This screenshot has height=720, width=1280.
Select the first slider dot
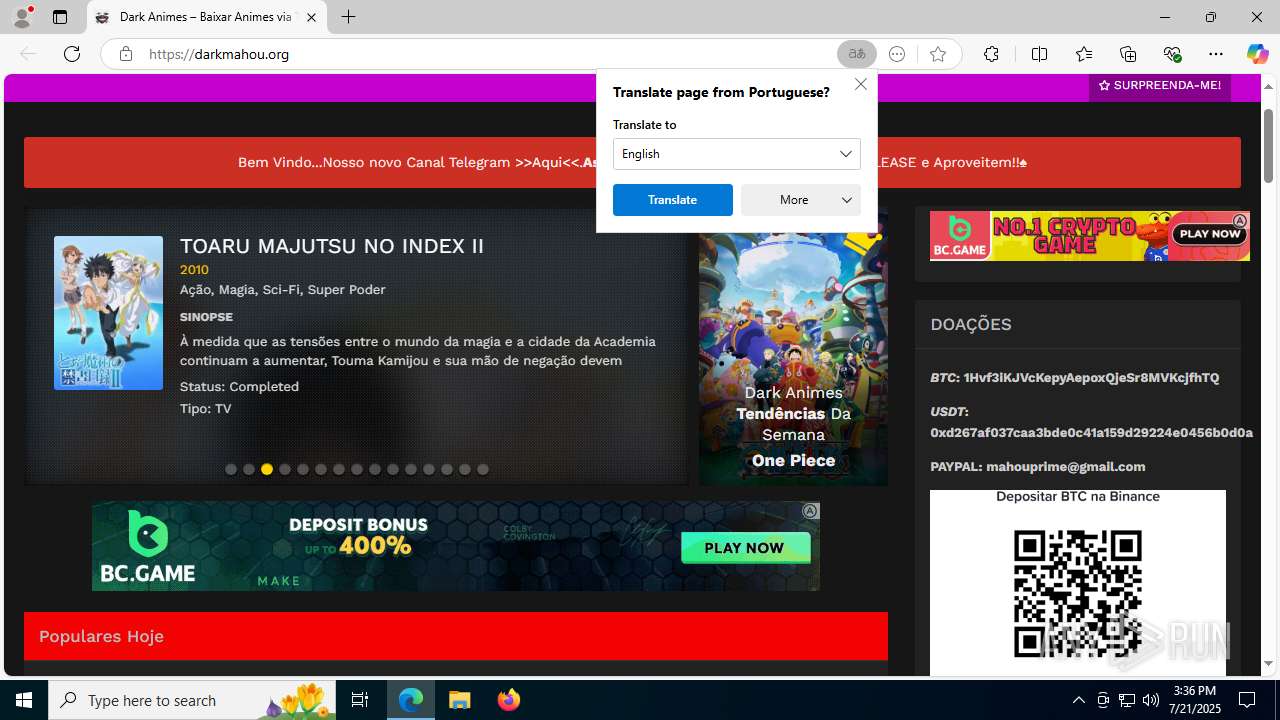pyautogui.click(x=231, y=469)
